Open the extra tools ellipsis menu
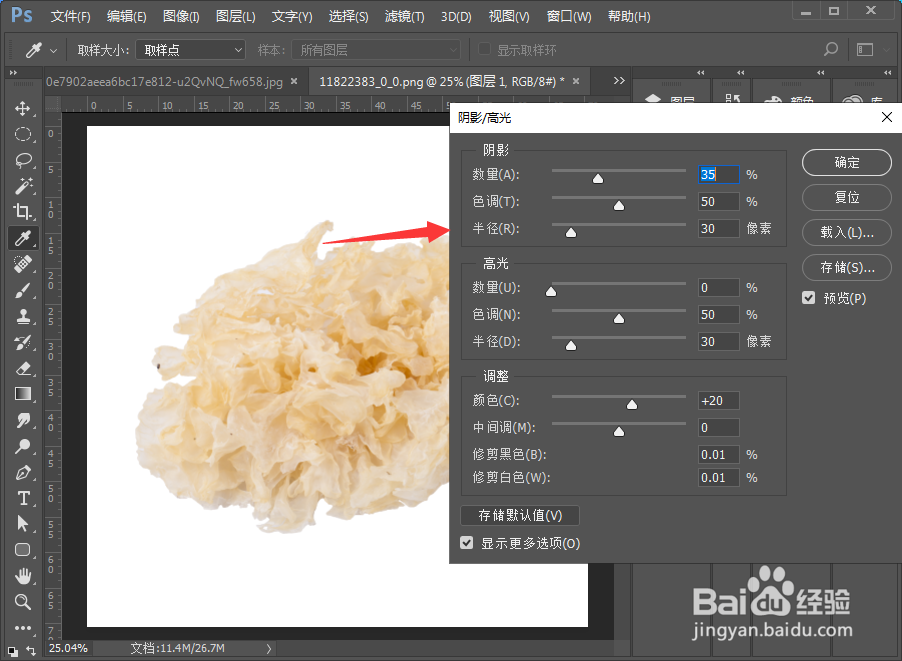 pos(23,628)
